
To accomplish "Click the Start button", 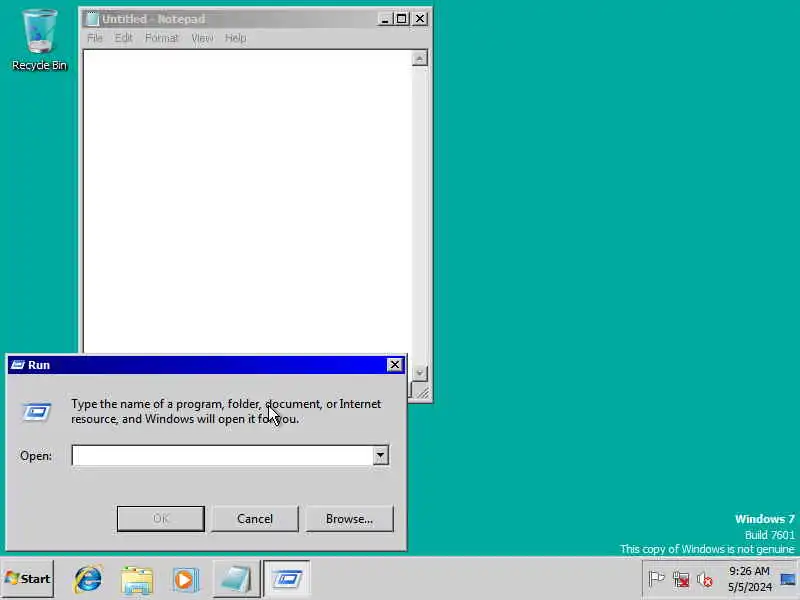I will click(x=28, y=579).
